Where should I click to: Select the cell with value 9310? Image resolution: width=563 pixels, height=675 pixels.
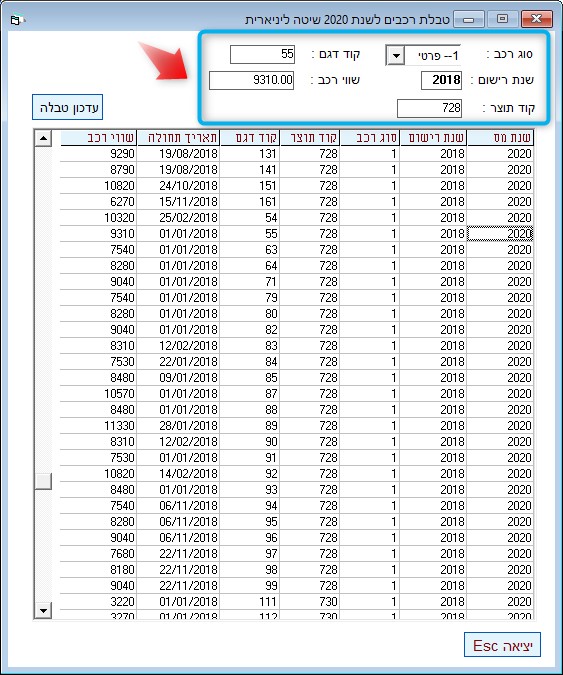[99, 234]
